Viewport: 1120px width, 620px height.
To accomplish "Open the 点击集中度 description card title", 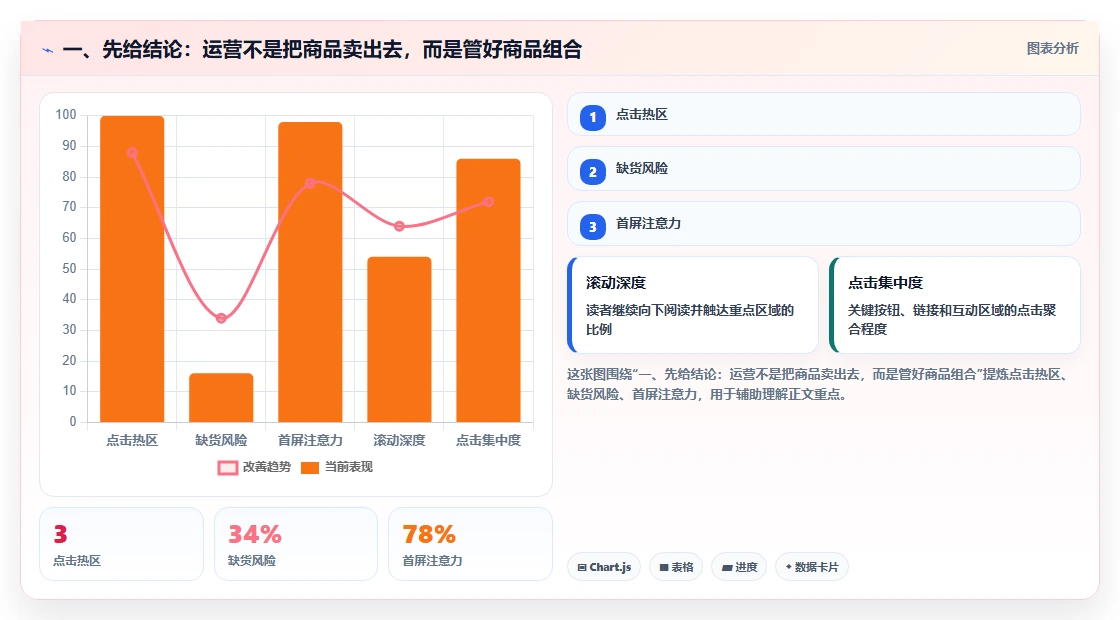I will point(885,283).
